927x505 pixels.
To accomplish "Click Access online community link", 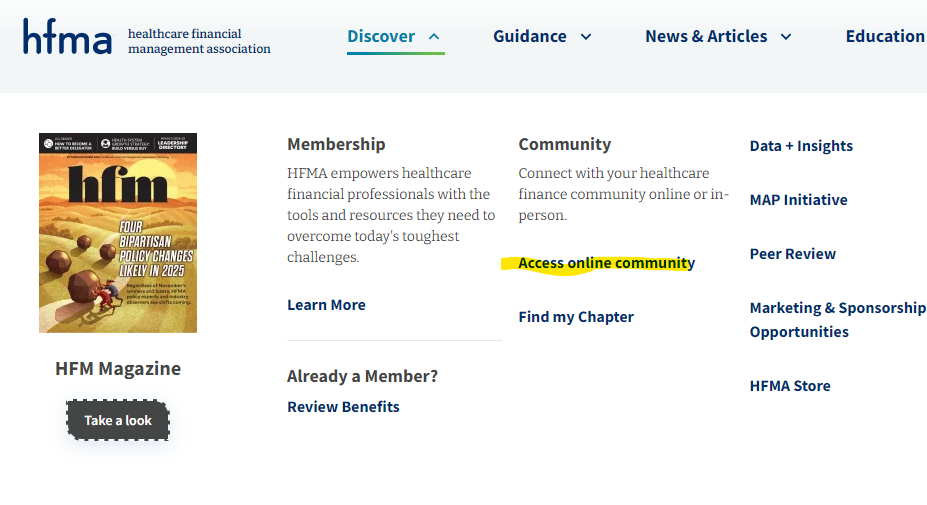I will coord(606,263).
